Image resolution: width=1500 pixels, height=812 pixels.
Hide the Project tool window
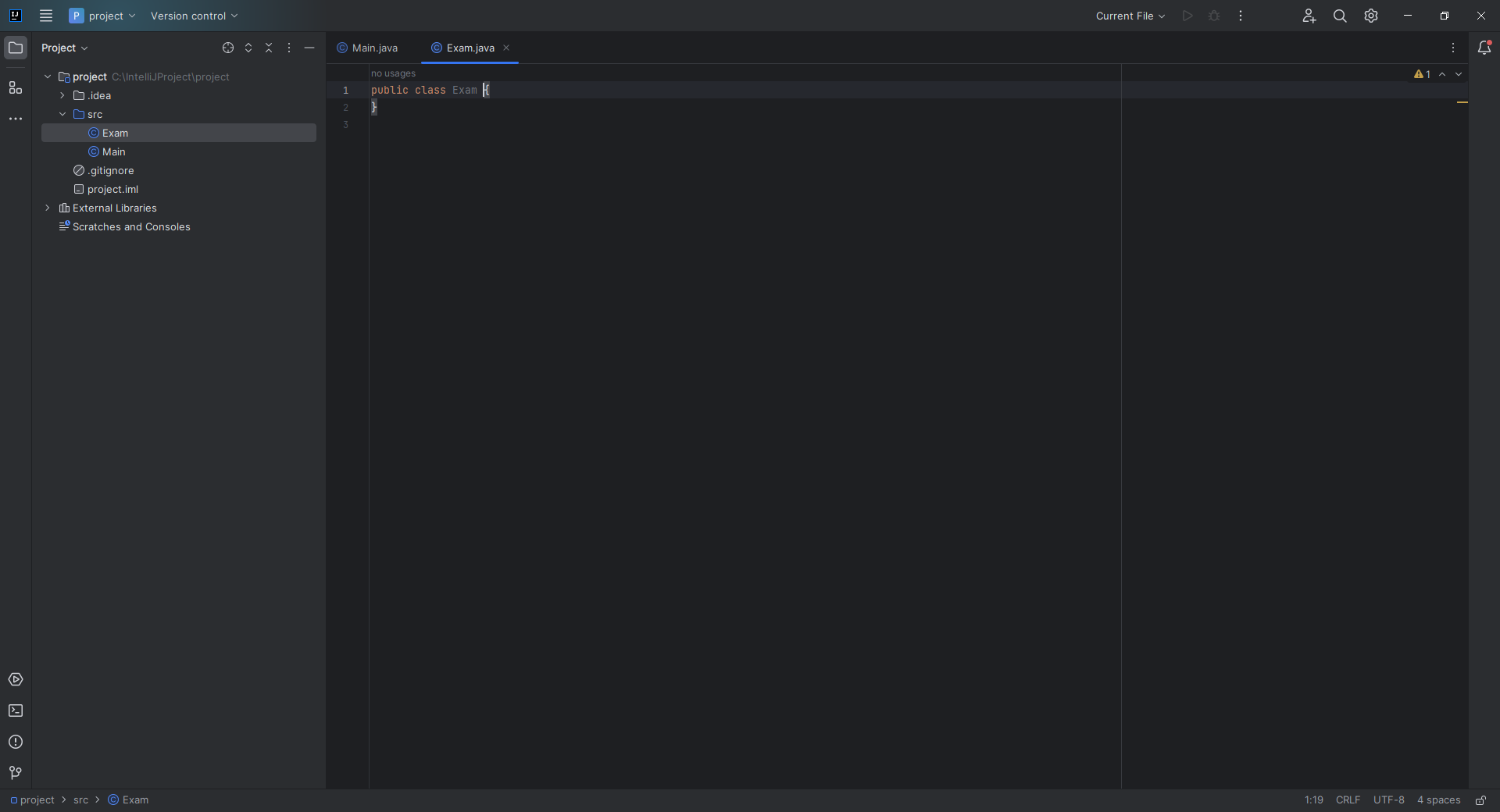click(x=309, y=48)
